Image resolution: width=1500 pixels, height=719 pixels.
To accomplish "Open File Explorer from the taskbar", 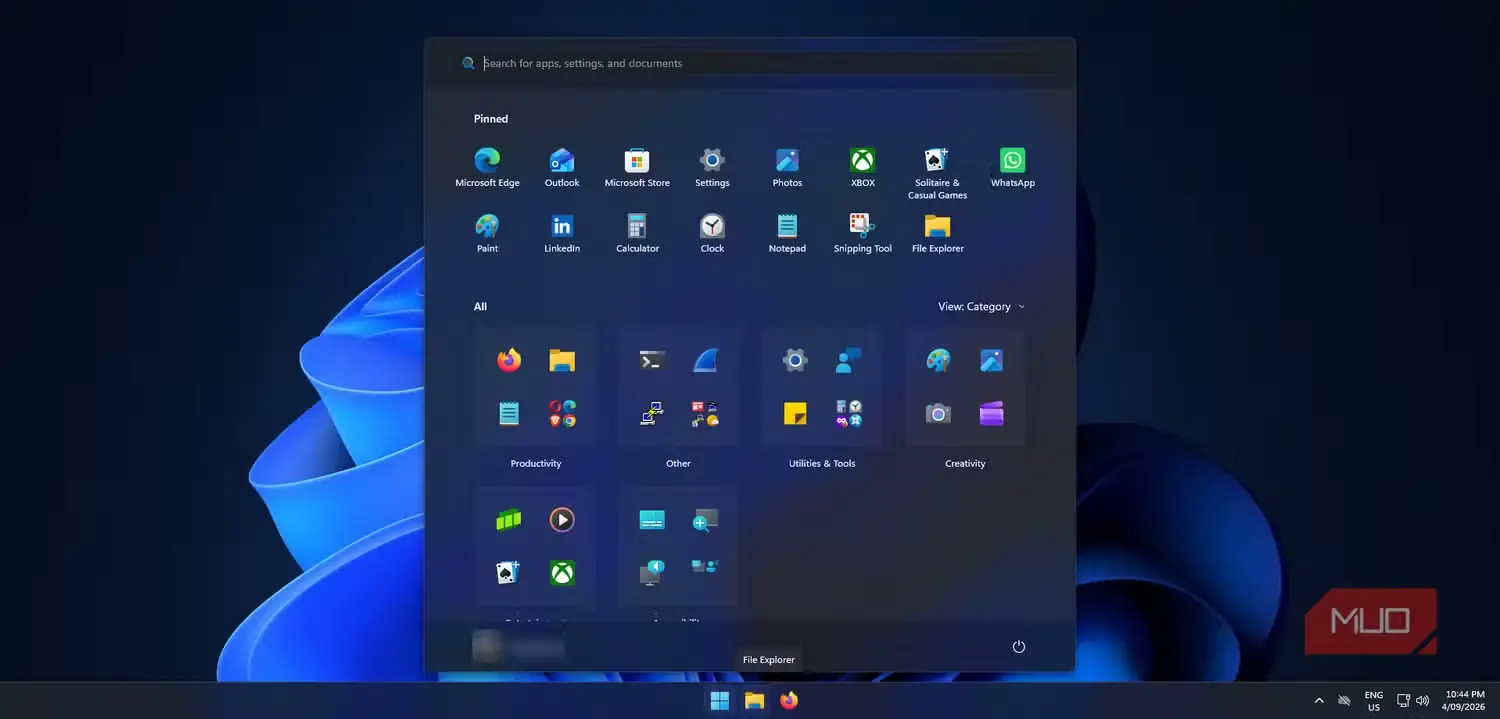I will click(754, 701).
